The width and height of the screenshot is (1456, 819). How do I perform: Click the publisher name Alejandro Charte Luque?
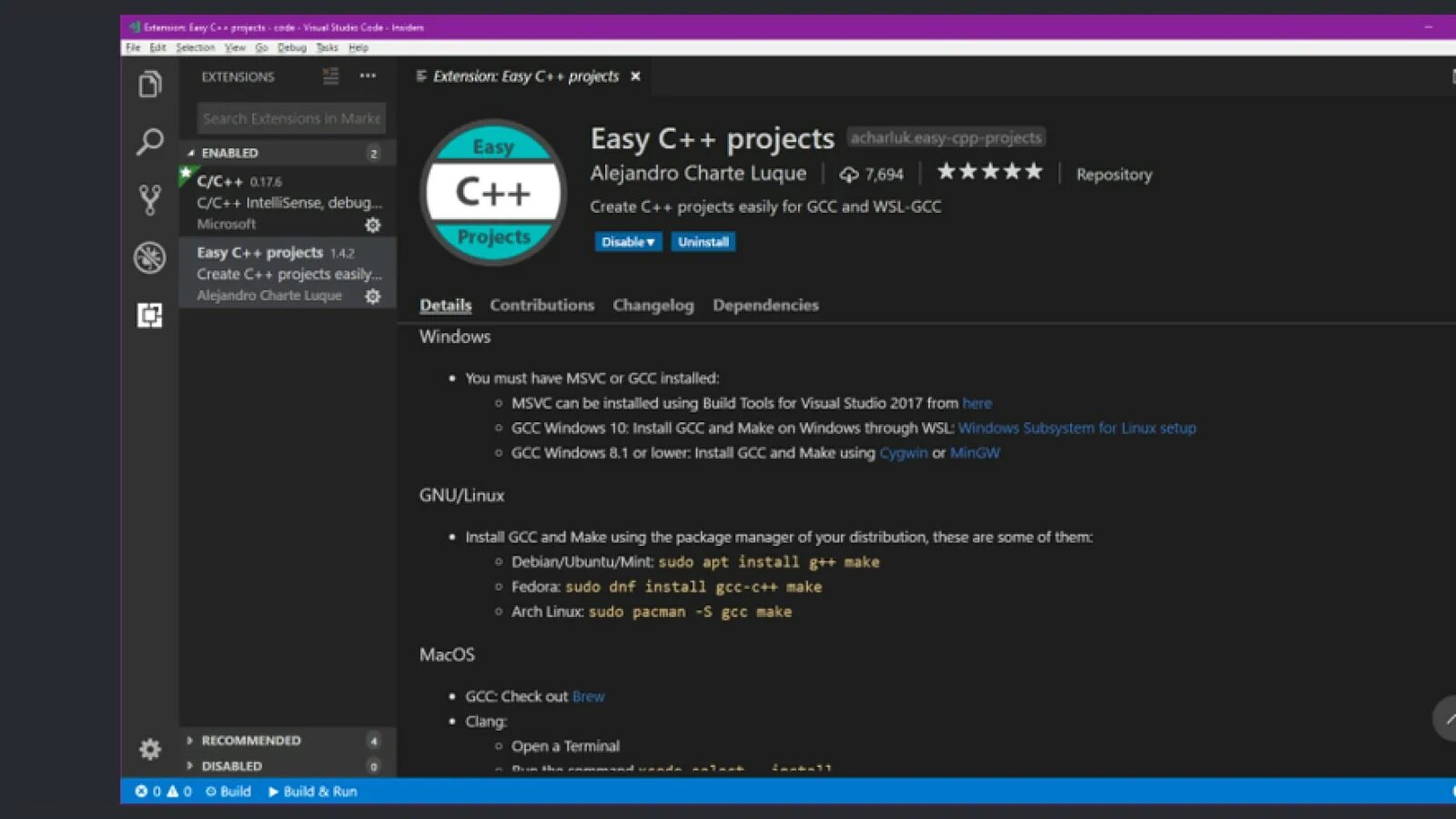(x=698, y=174)
